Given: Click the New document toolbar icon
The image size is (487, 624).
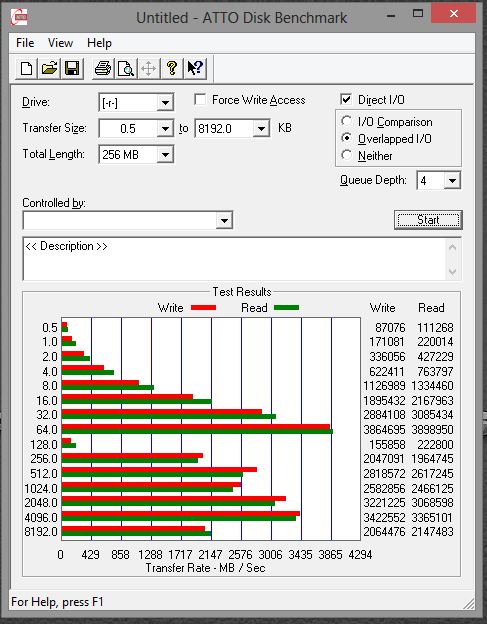Looking at the screenshot, I should pos(26,68).
